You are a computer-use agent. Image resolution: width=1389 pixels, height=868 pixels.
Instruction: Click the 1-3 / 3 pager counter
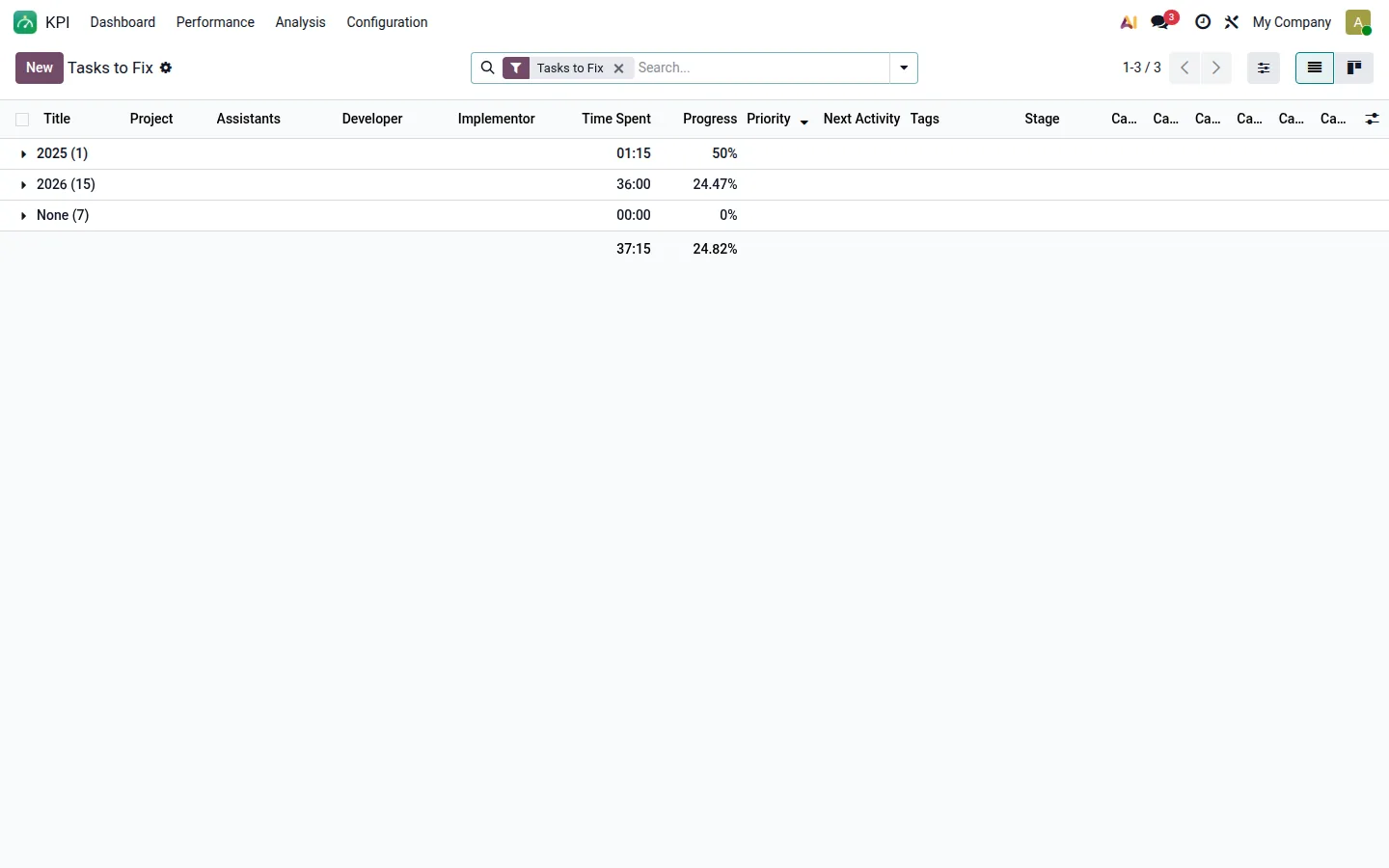[x=1141, y=68]
